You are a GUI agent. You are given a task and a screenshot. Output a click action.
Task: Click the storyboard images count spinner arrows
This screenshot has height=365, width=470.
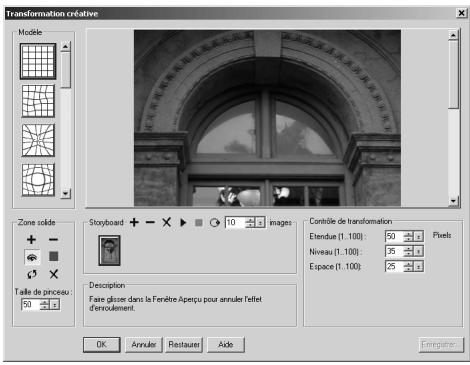250,222
